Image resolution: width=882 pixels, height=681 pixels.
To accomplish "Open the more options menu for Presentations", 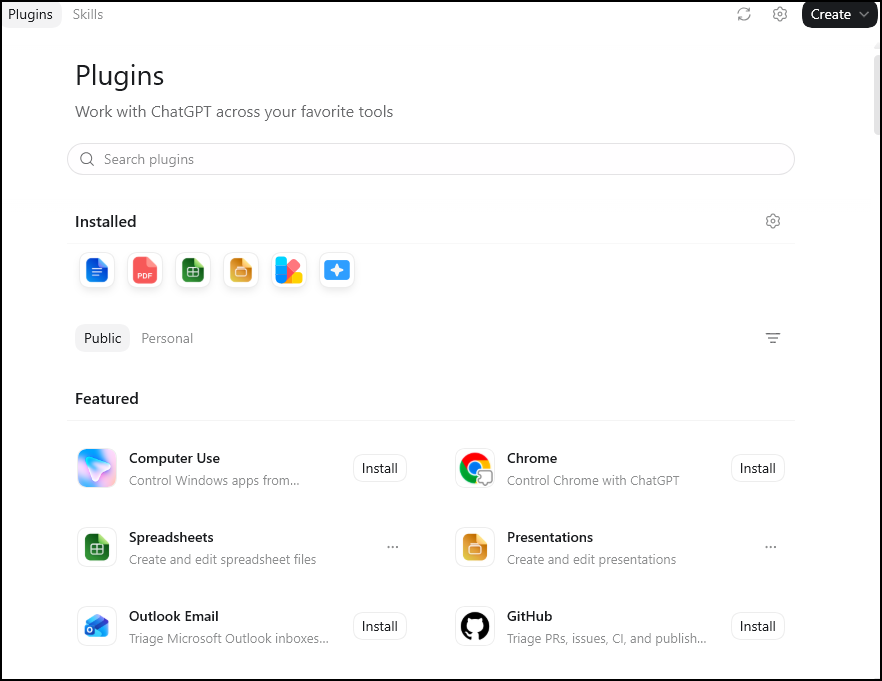I will click(x=771, y=547).
